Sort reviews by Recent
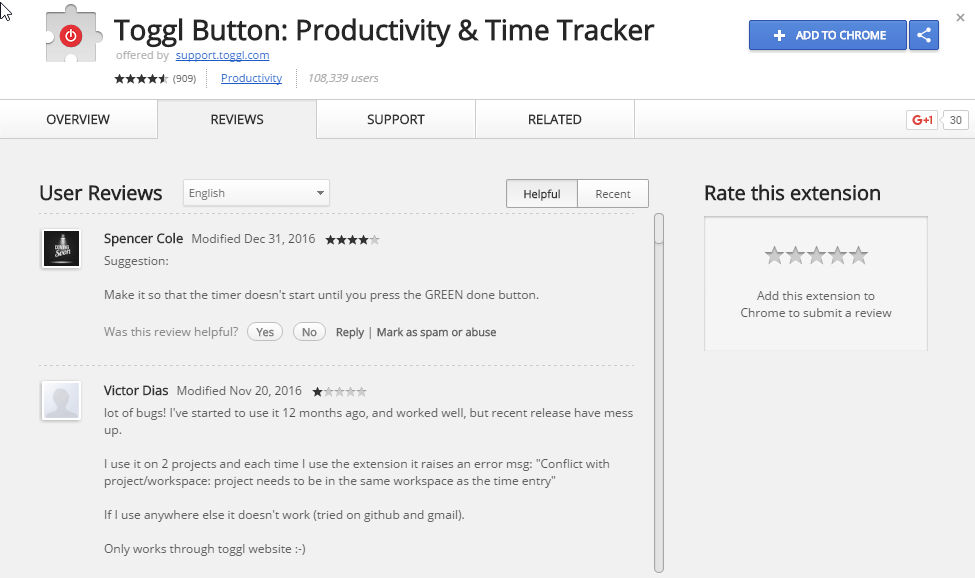 click(x=613, y=194)
